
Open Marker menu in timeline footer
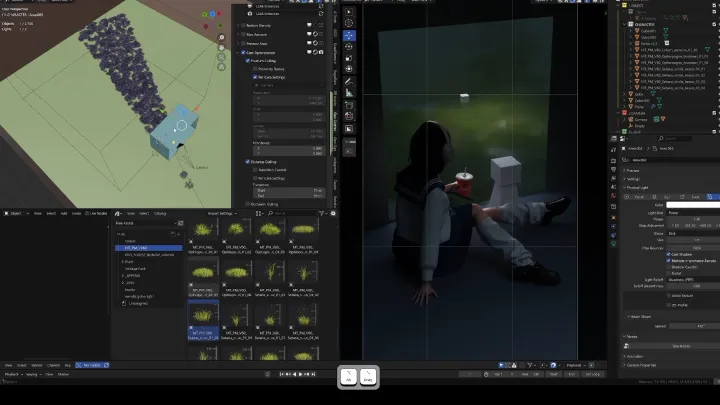pos(63,374)
